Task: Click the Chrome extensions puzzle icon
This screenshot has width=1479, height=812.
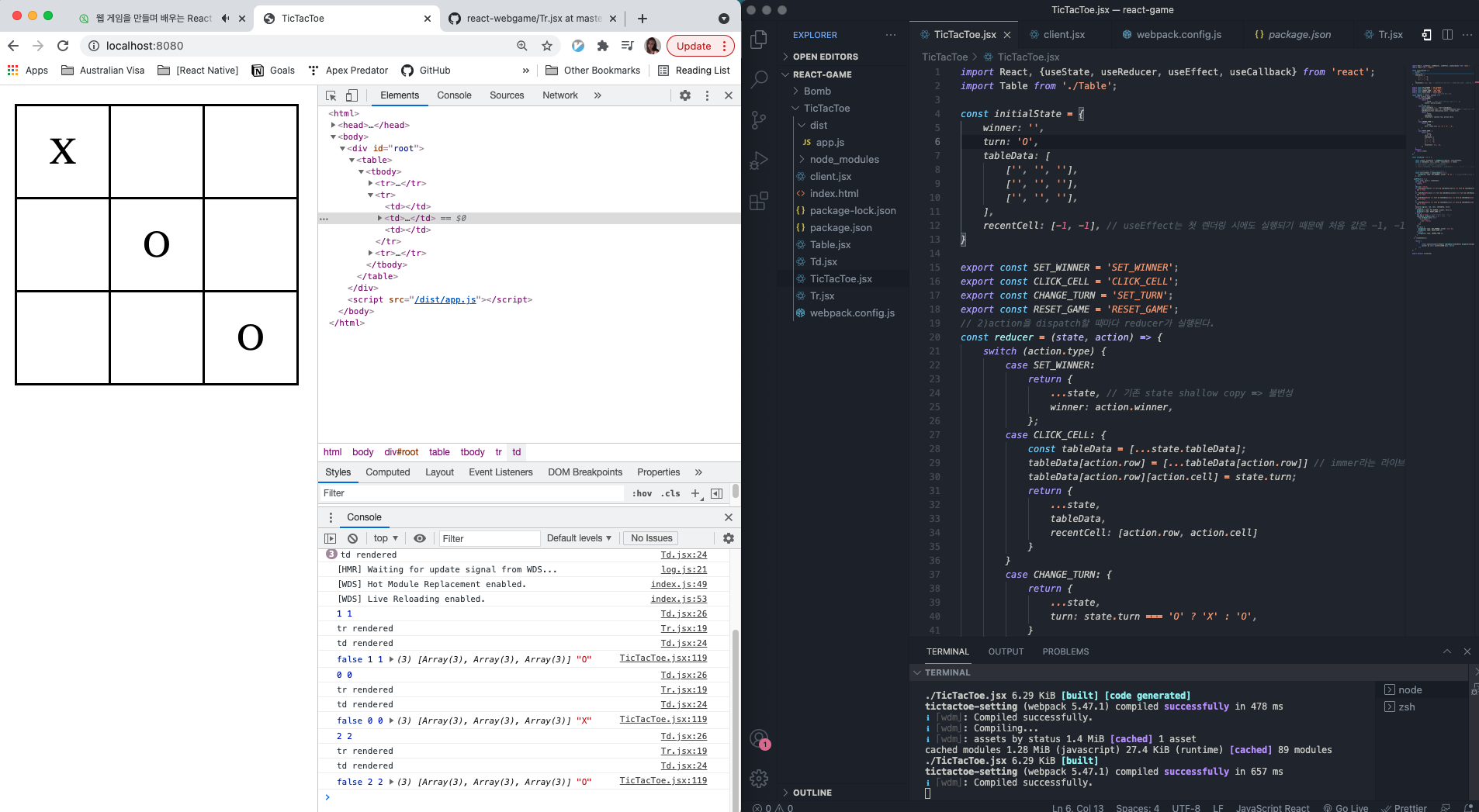Action: [603, 46]
